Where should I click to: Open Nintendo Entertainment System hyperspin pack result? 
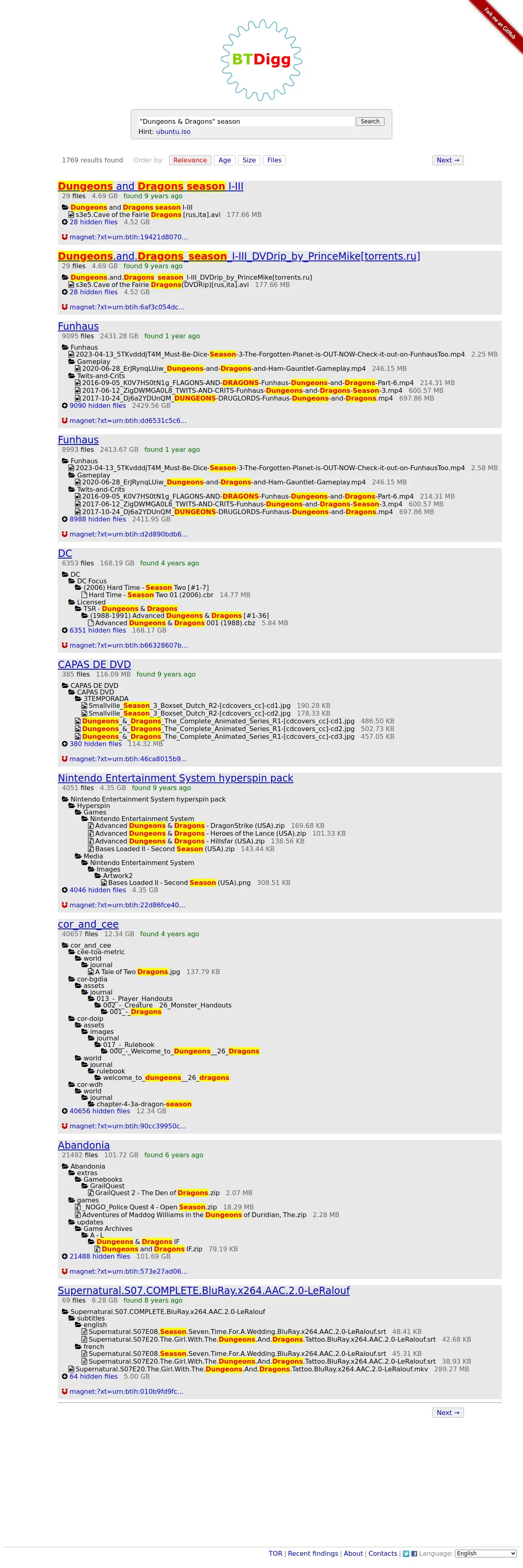(175, 778)
